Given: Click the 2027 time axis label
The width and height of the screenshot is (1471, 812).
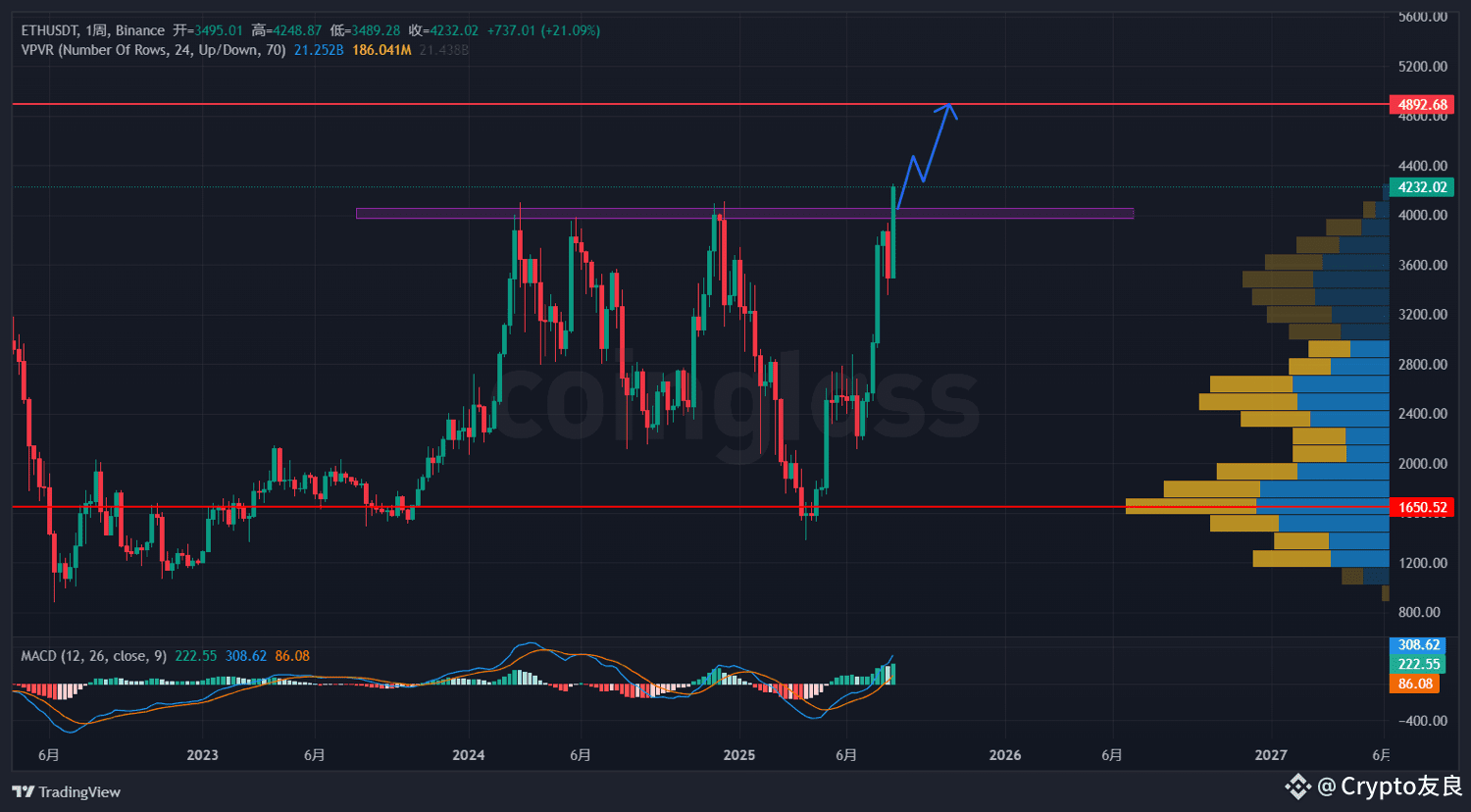Looking at the screenshot, I should click(1271, 755).
